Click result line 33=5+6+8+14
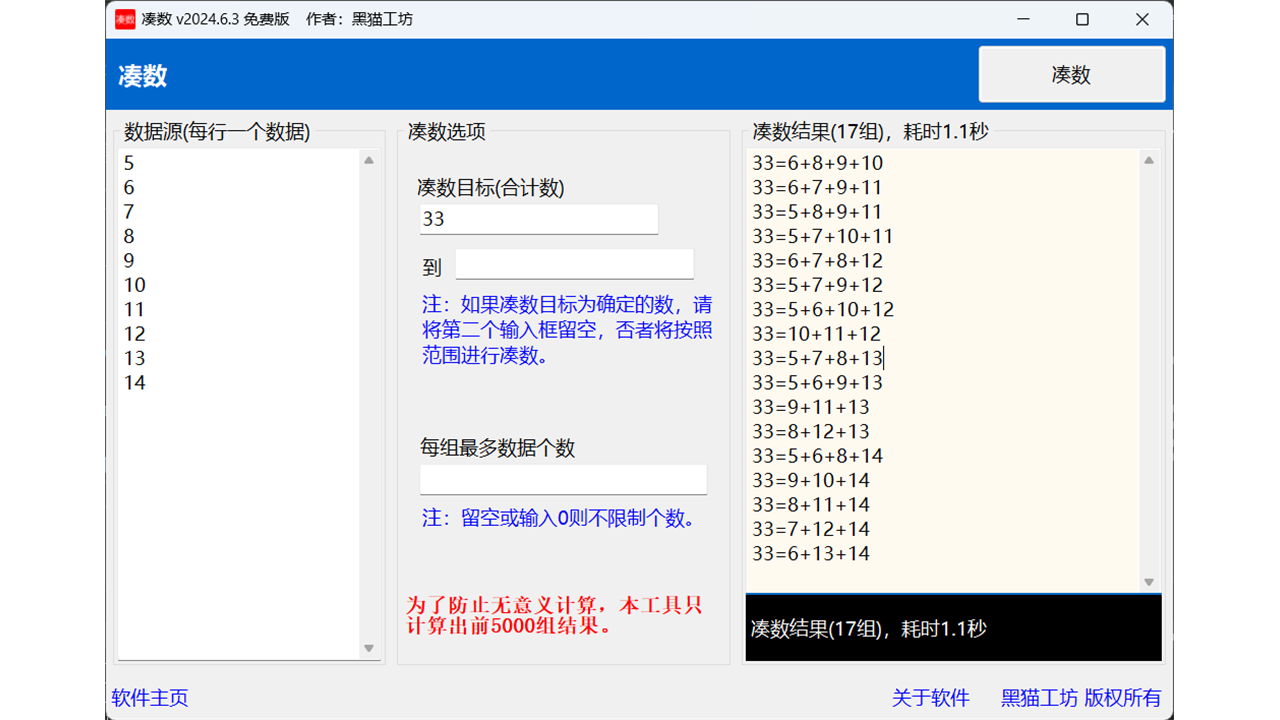This screenshot has width=1280, height=720. 818,456
